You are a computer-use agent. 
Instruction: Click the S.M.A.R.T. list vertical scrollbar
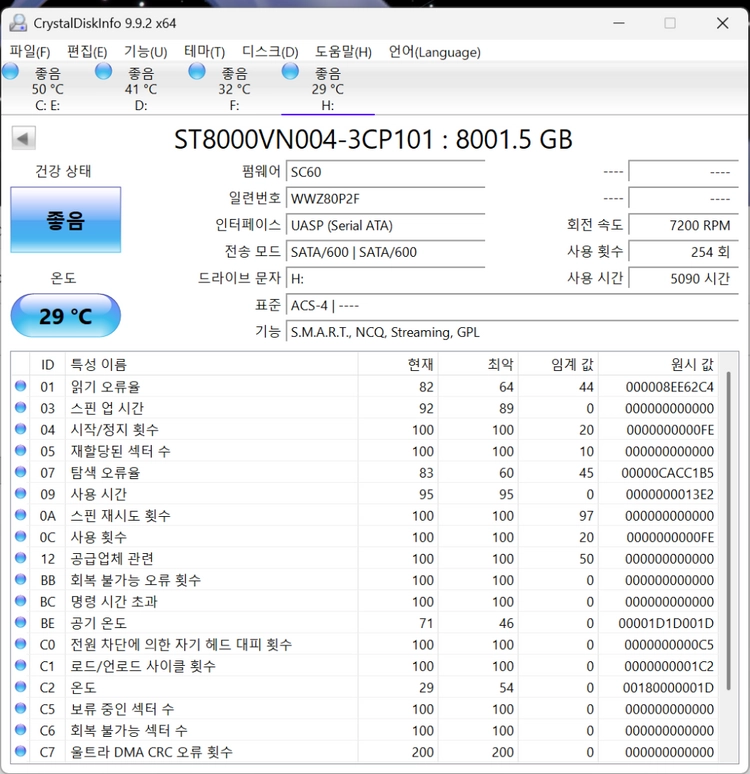[x=728, y=531]
